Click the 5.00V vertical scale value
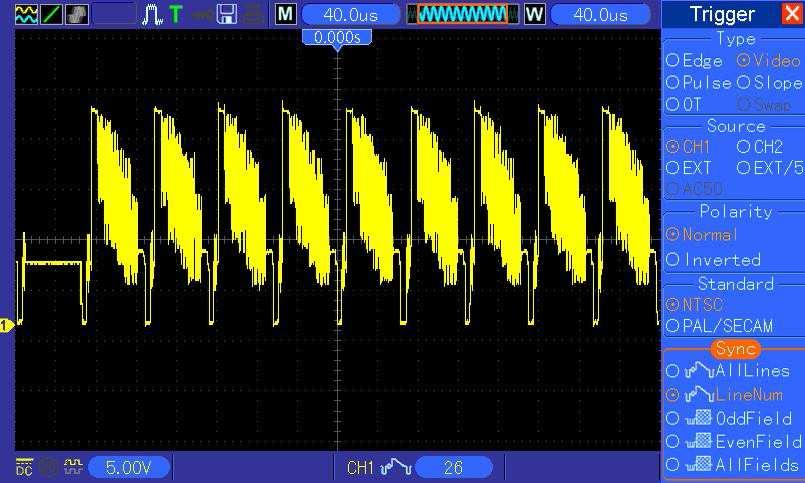805x483 pixels. [x=128, y=468]
